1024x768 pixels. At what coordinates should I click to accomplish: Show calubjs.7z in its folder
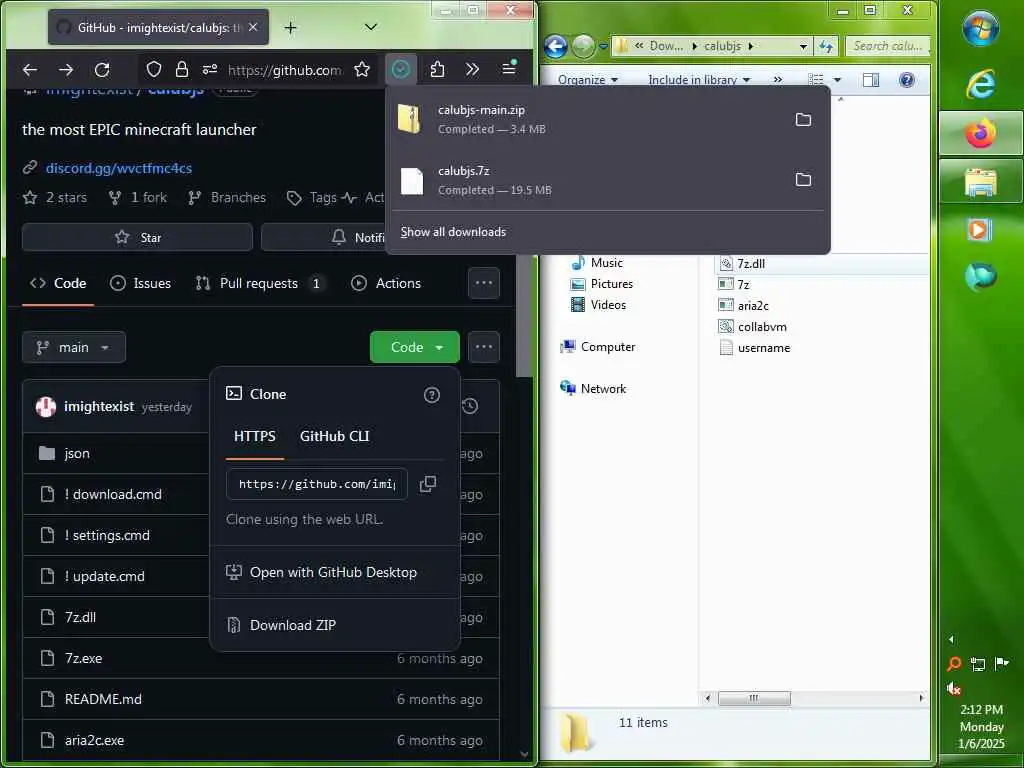click(803, 180)
